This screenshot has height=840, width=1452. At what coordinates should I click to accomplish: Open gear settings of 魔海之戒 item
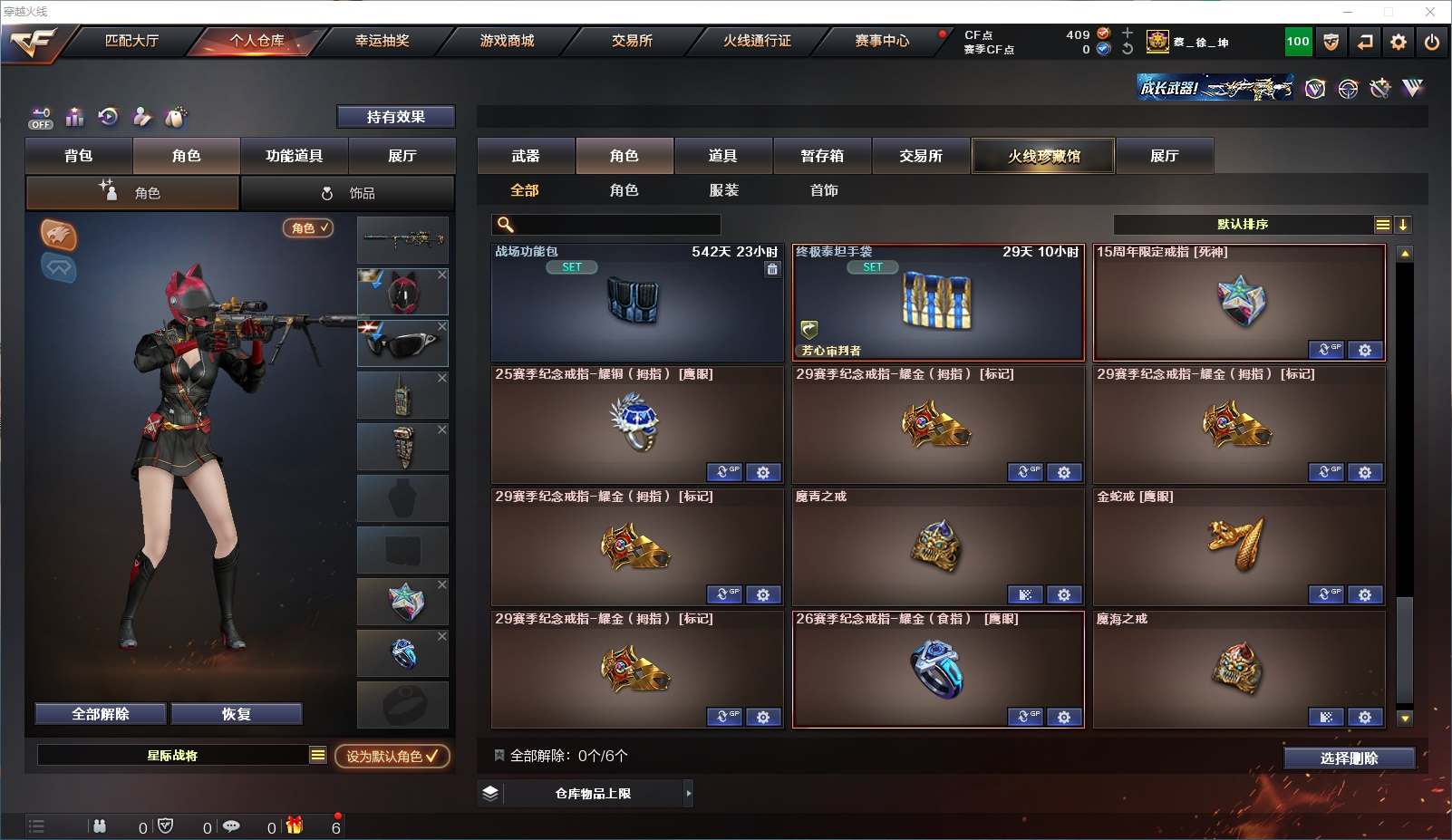click(1365, 717)
